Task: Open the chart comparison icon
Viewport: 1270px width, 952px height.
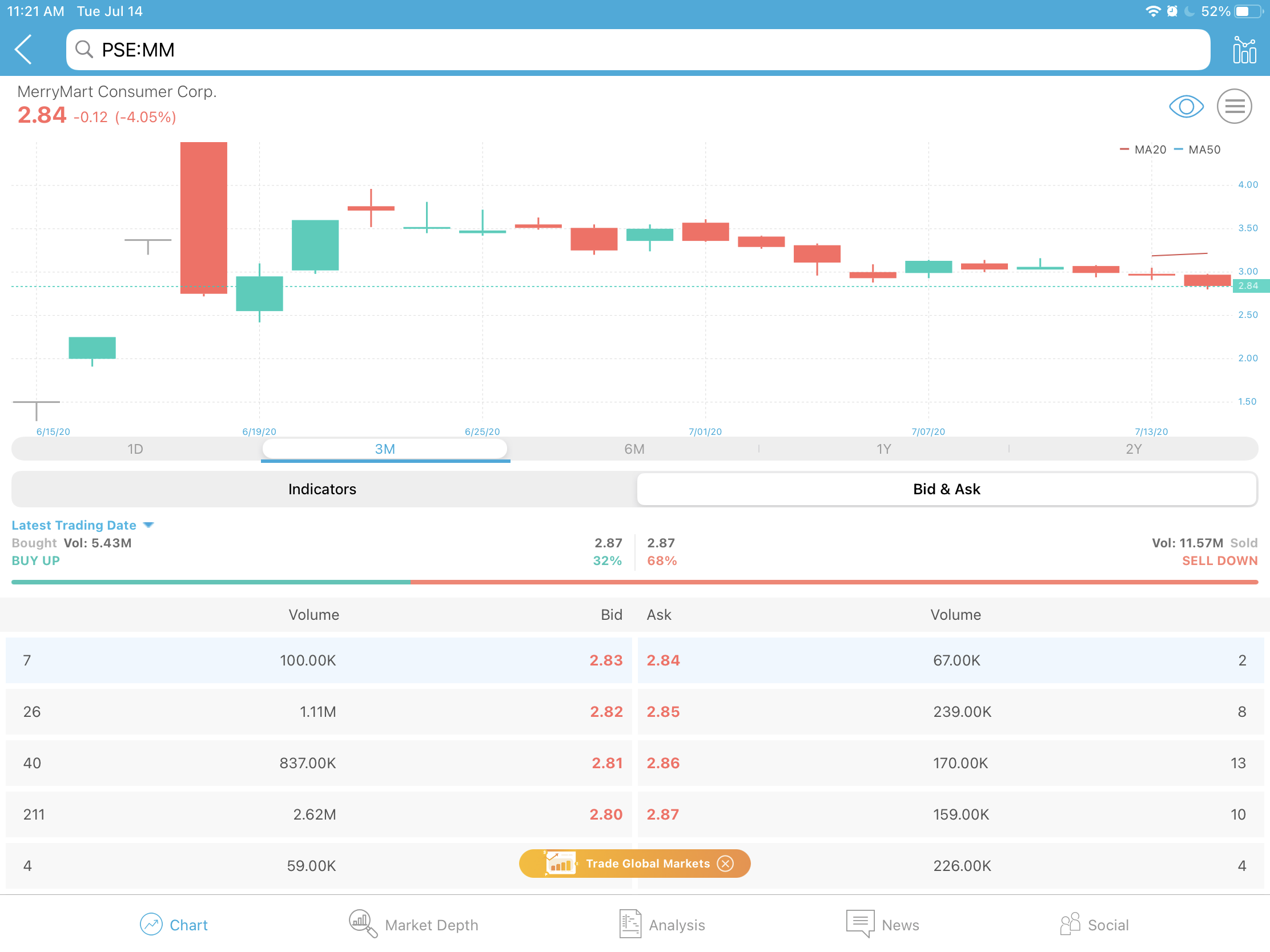Action: tap(1244, 49)
